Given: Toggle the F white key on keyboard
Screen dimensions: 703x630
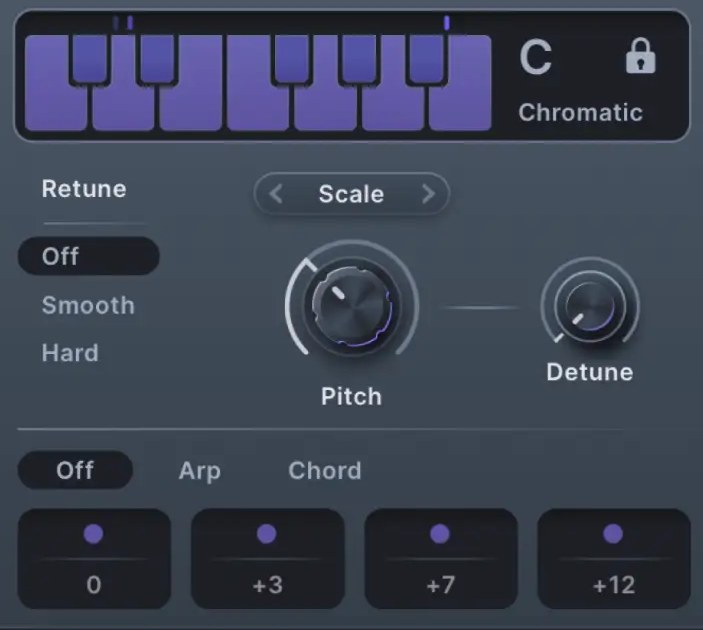Looking at the screenshot, I should (x=258, y=108).
